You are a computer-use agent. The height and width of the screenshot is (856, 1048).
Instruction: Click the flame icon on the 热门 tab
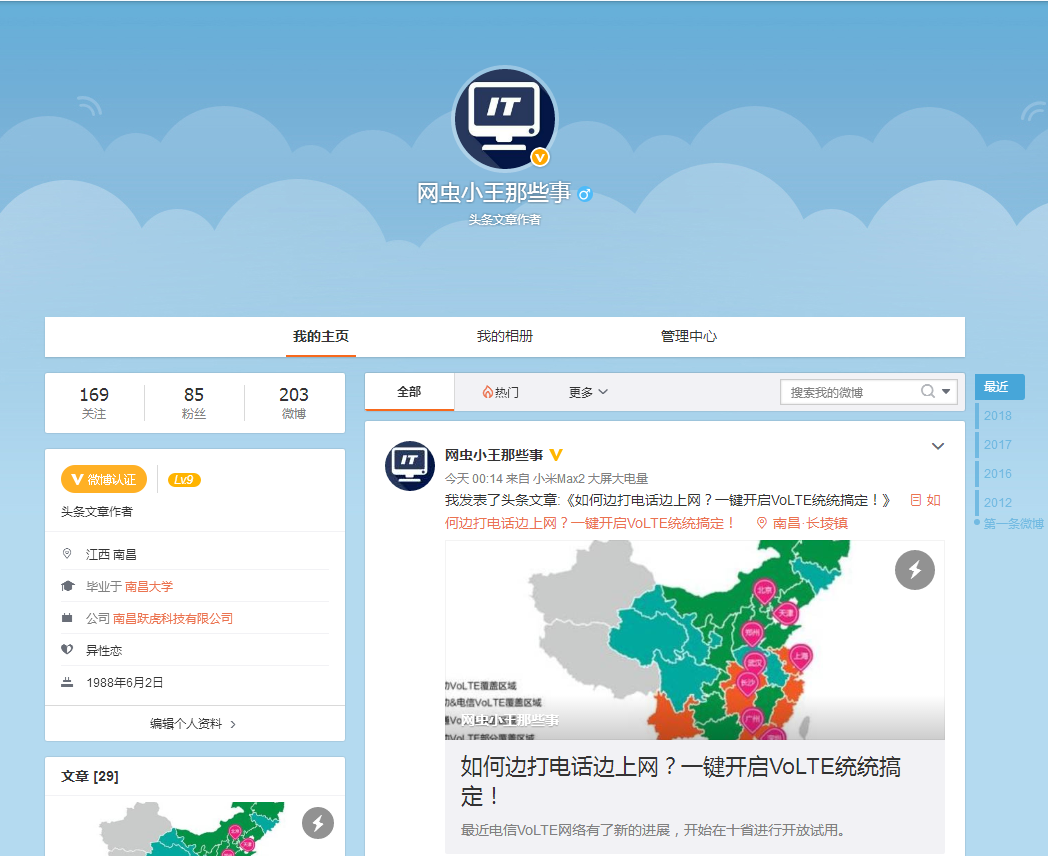point(487,392)
